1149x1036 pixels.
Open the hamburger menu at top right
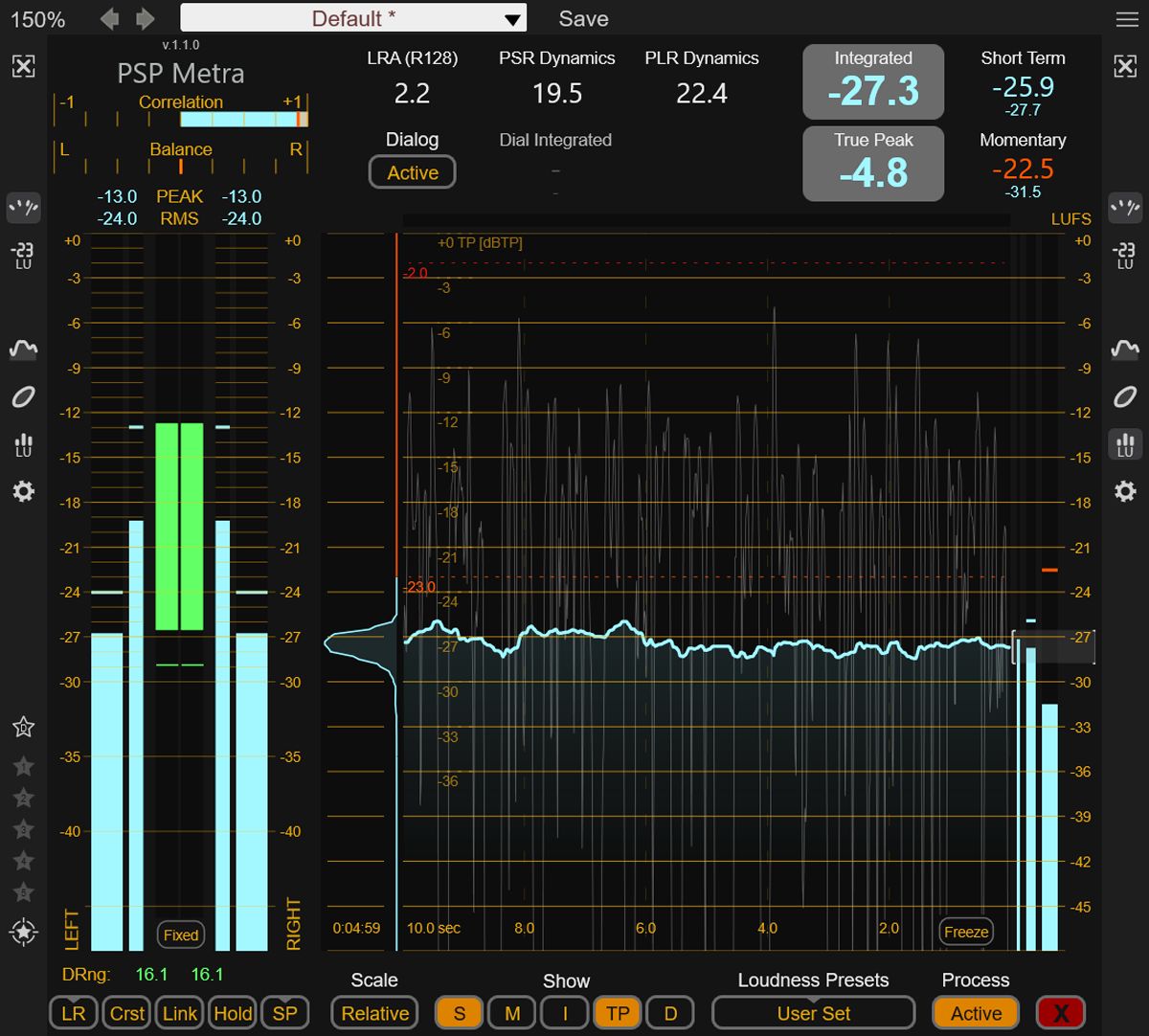click(x=1126, y=19)
